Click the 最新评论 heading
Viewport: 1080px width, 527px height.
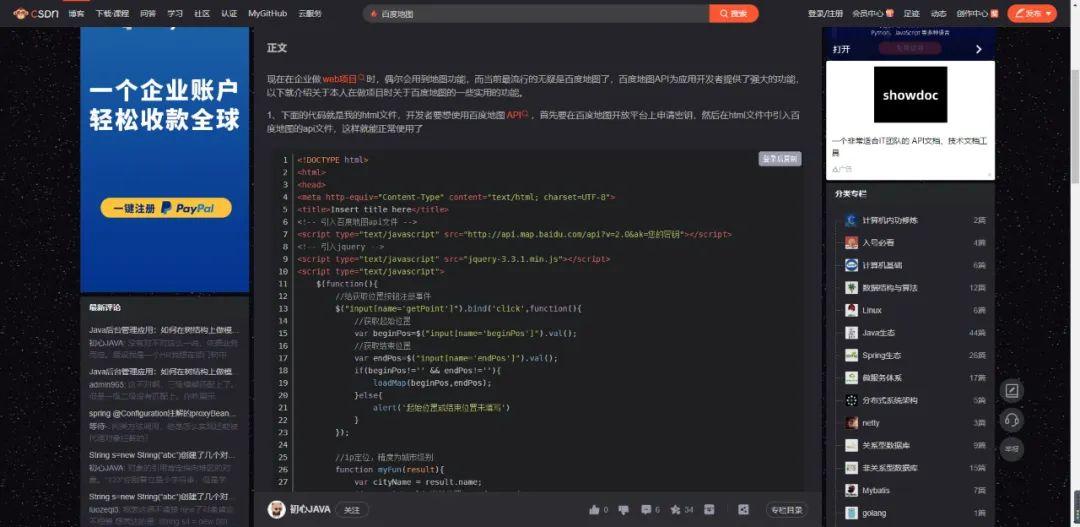pos(105,307)
